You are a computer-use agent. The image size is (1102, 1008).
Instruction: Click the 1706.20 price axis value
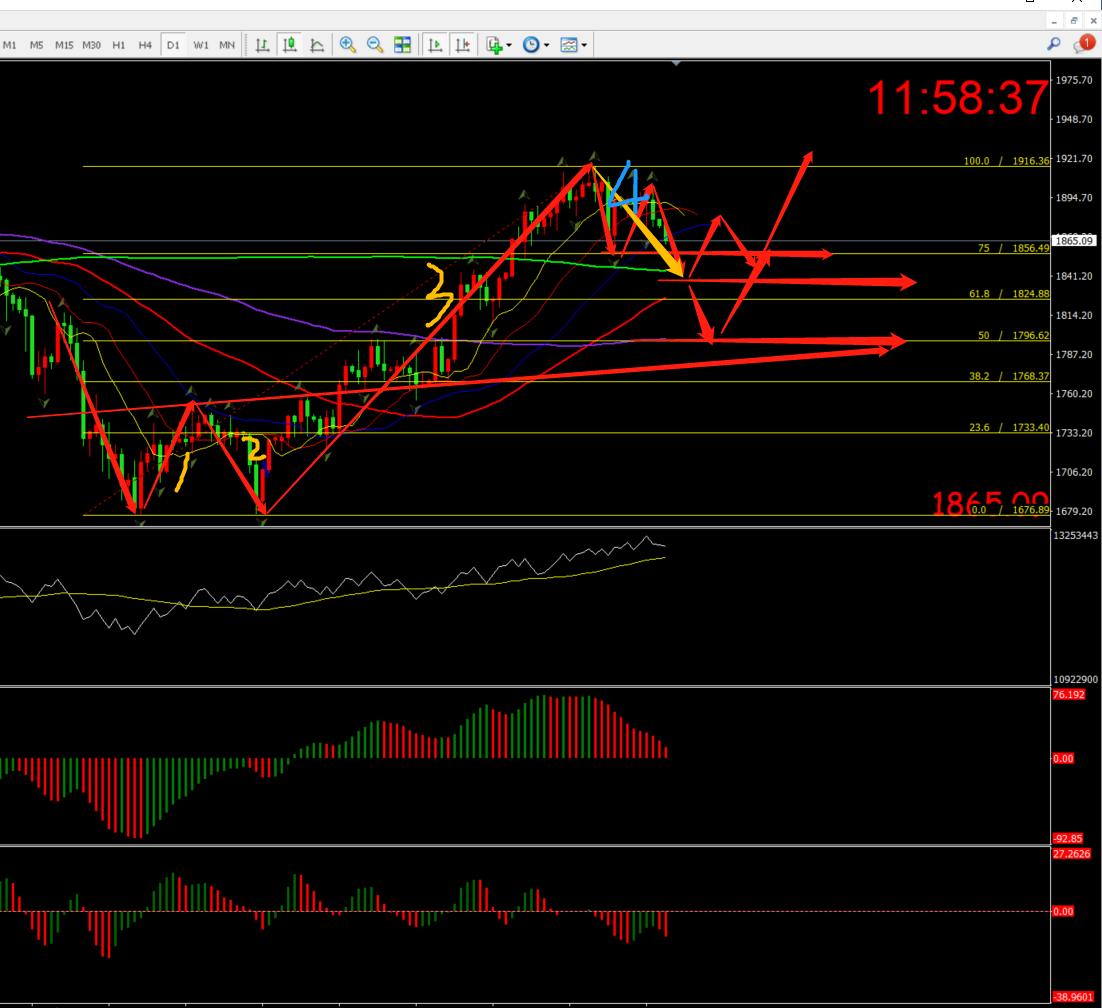1074,472
